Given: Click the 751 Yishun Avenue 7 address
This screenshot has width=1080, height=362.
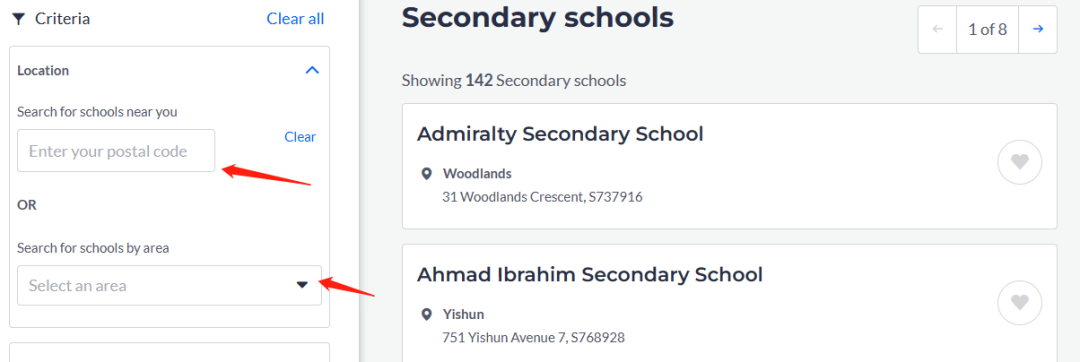Looking at the screenshot, I should click(x=533, y=338).
